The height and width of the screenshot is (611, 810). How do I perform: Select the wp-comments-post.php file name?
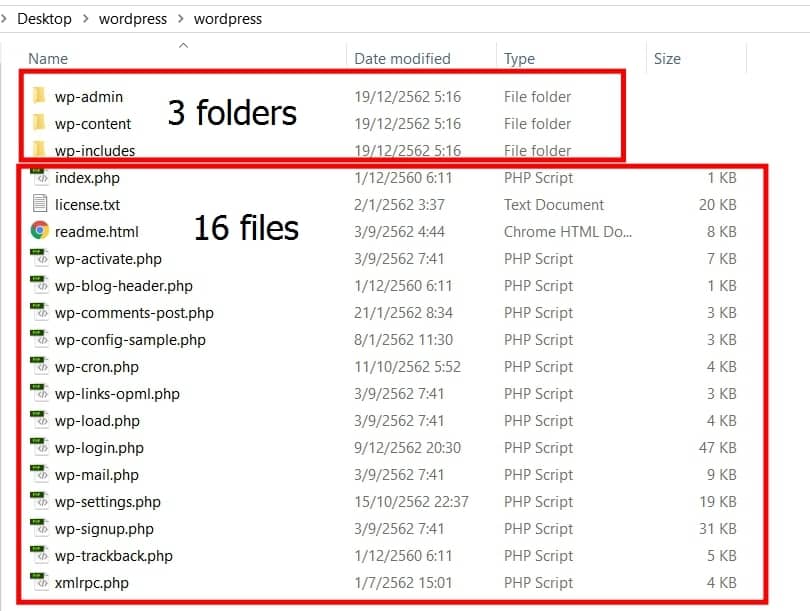click(134, 313)
